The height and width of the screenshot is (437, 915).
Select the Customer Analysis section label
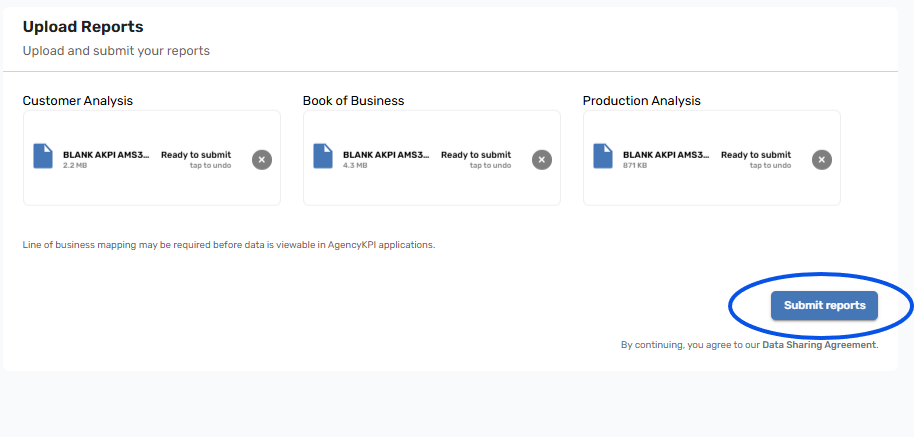coord(78,101)
